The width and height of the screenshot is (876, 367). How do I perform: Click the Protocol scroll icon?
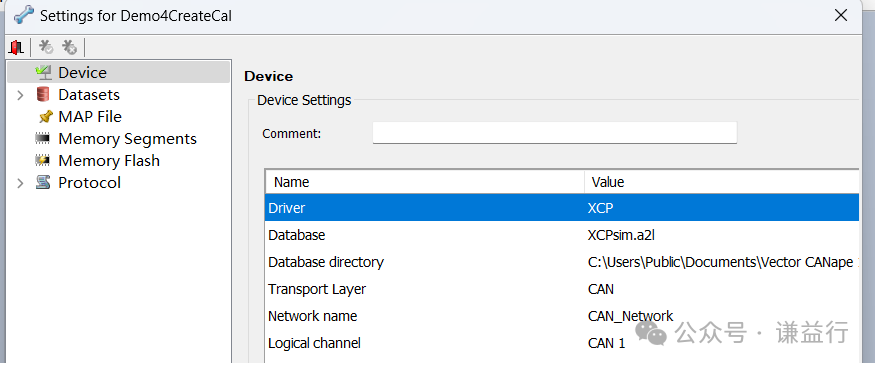click(43, 183)
